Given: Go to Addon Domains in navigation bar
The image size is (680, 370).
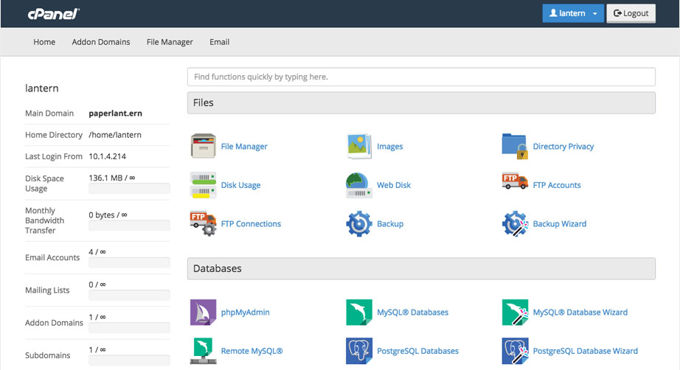Looking at the screenshot, I should pyautogui.click(x=101, y=42).
